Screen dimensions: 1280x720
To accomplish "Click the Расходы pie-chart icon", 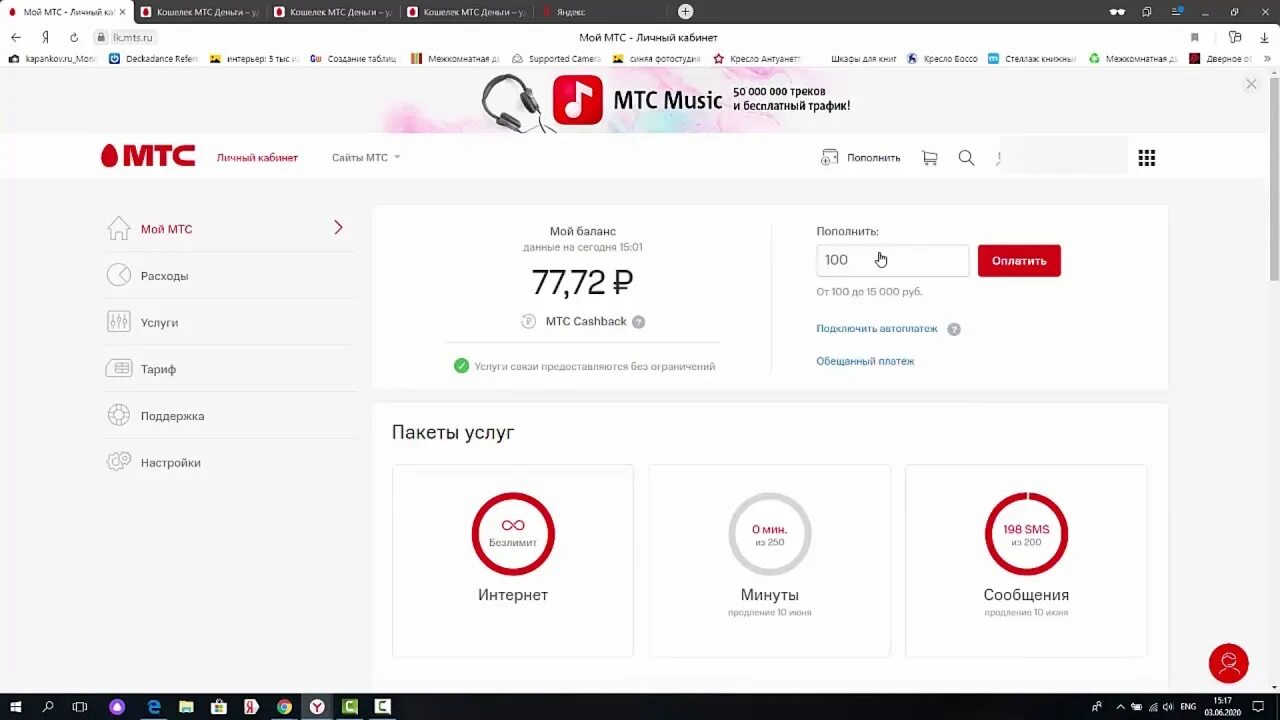I will click(x=119, y=275).
